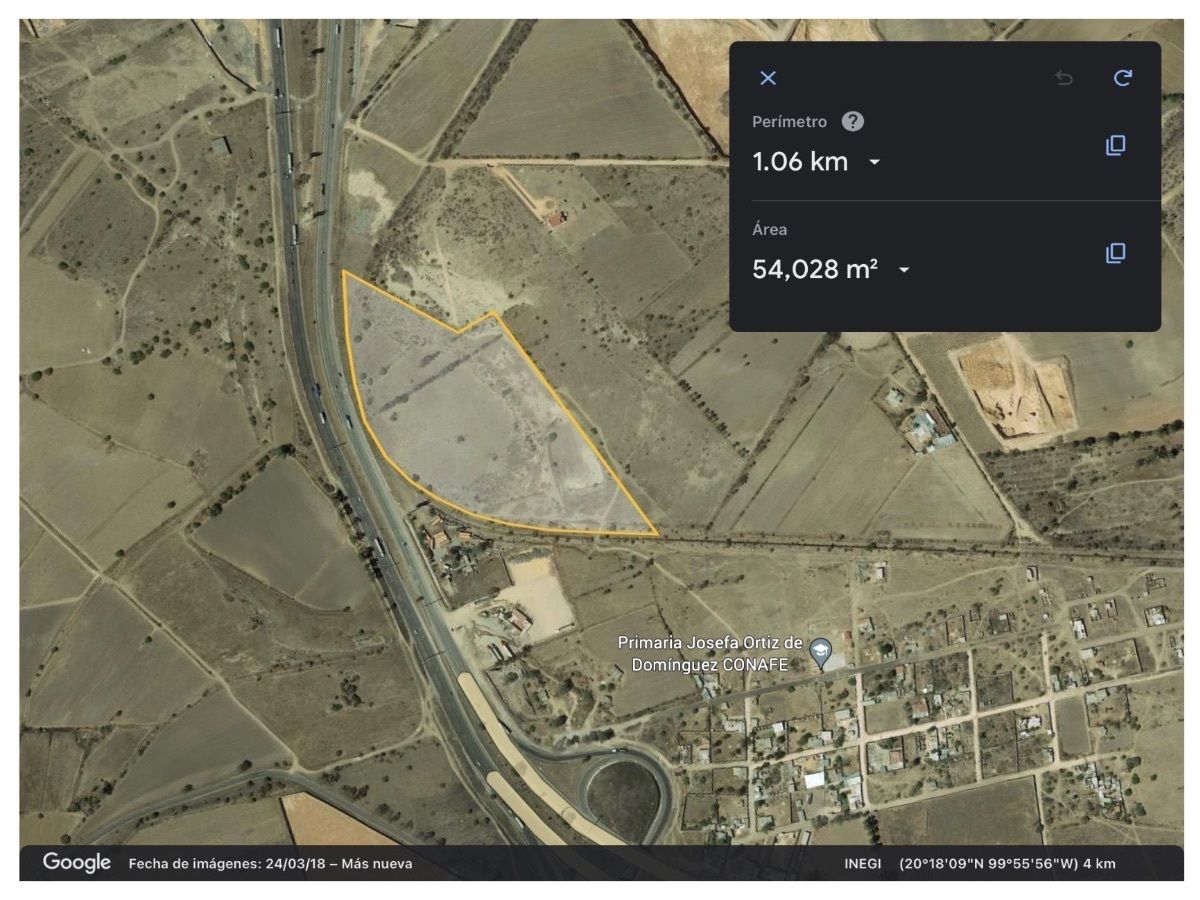Click the undo arrow in measurement panel
The height and width of the screenshot is (900, 1200).
[1064, 78]
